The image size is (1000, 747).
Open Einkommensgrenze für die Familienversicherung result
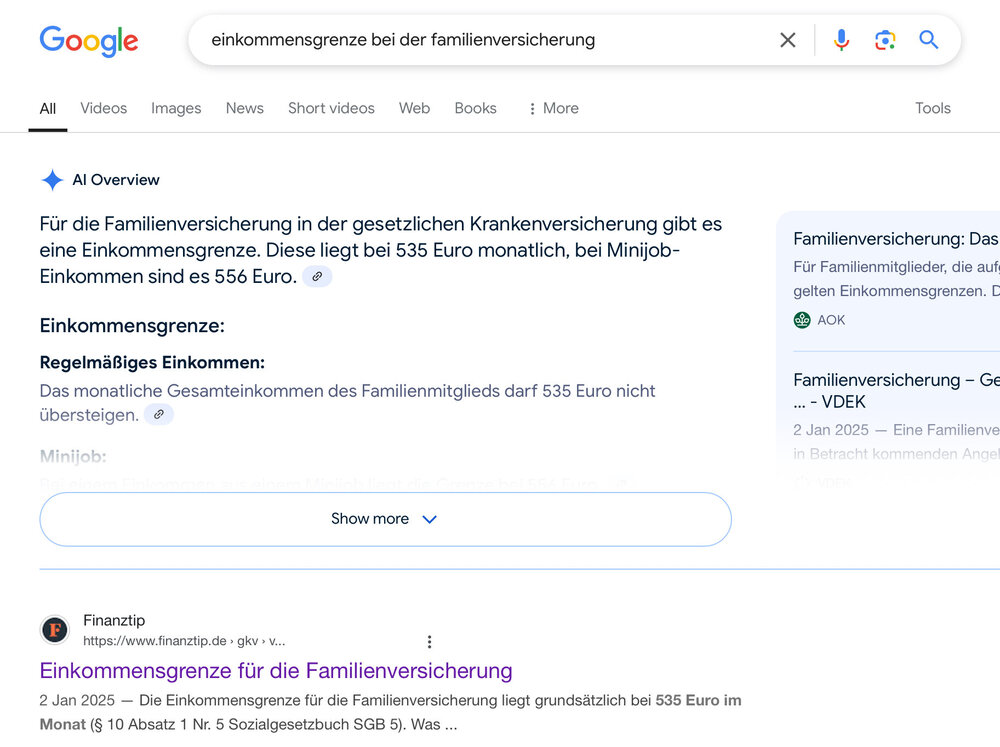[x=276, y=670]
